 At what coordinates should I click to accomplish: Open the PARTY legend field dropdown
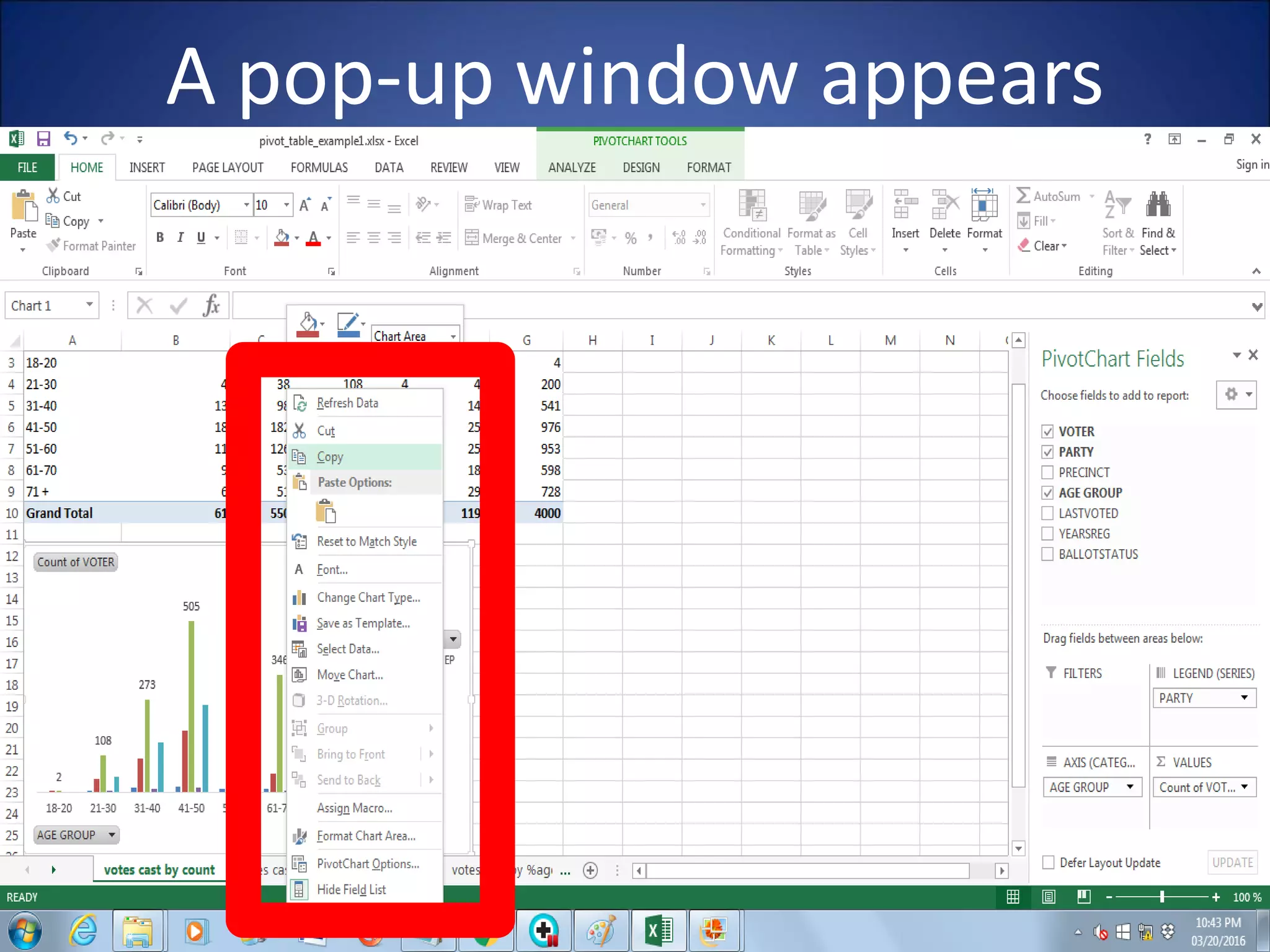1245,698
